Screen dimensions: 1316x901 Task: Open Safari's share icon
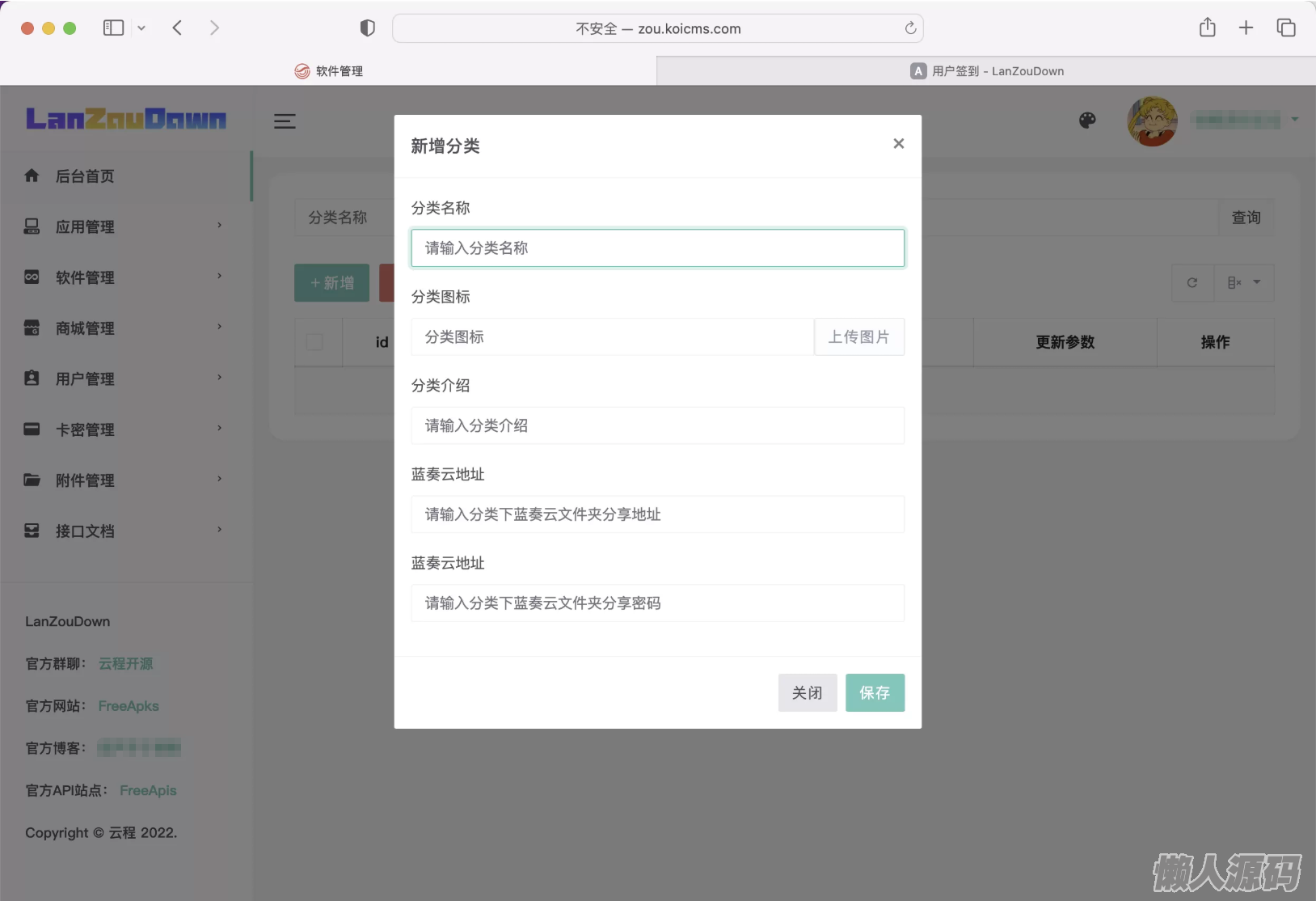(1207, 28)
